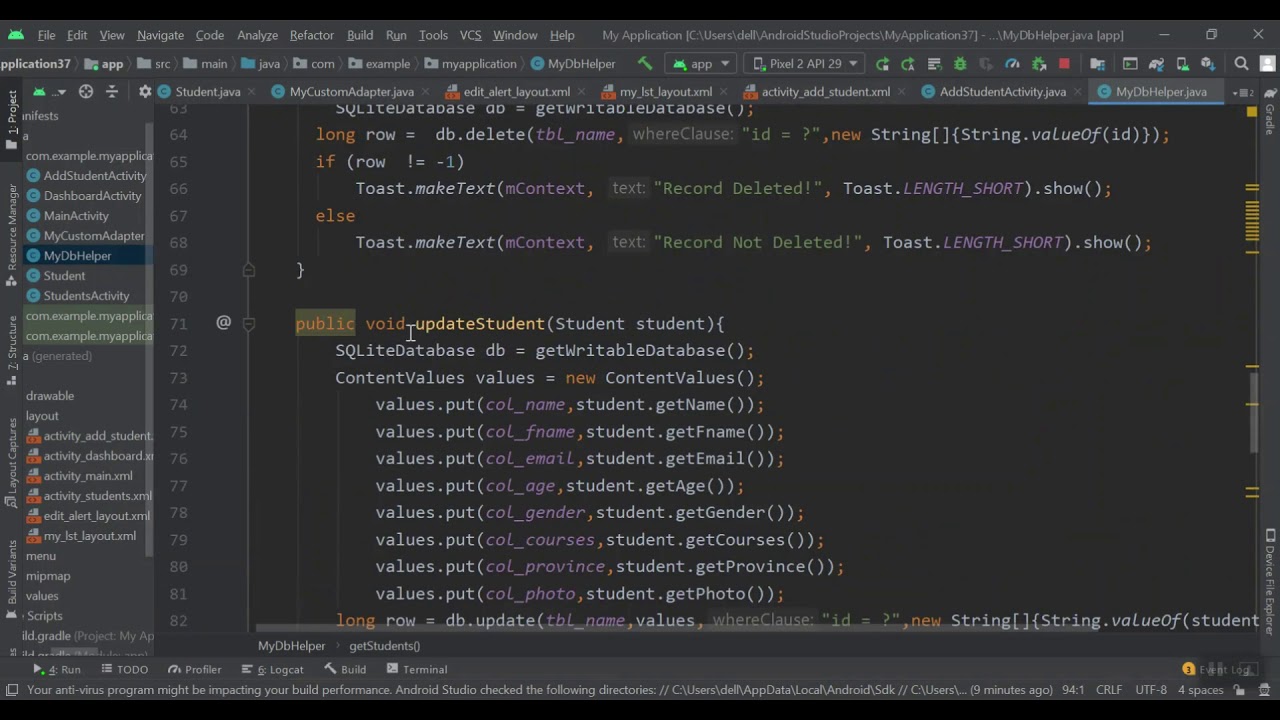Click fold end marker on line 69
Screen dimensions: 1280x720
(x=249, y=269)
